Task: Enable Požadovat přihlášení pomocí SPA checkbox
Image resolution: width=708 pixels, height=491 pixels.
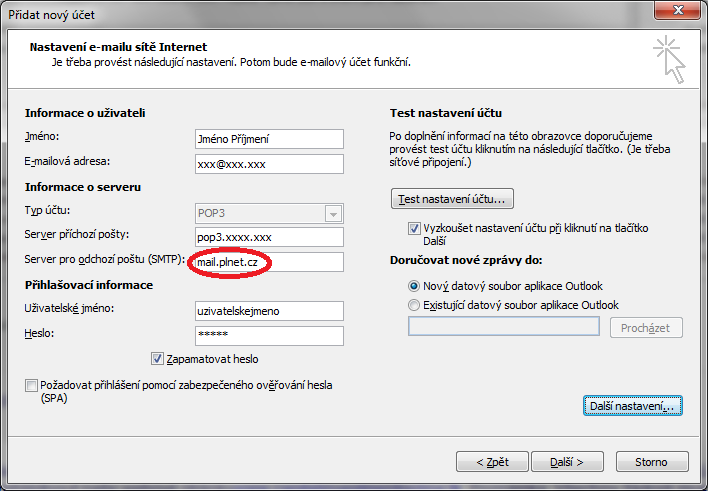Action: (x=30, y=385)
